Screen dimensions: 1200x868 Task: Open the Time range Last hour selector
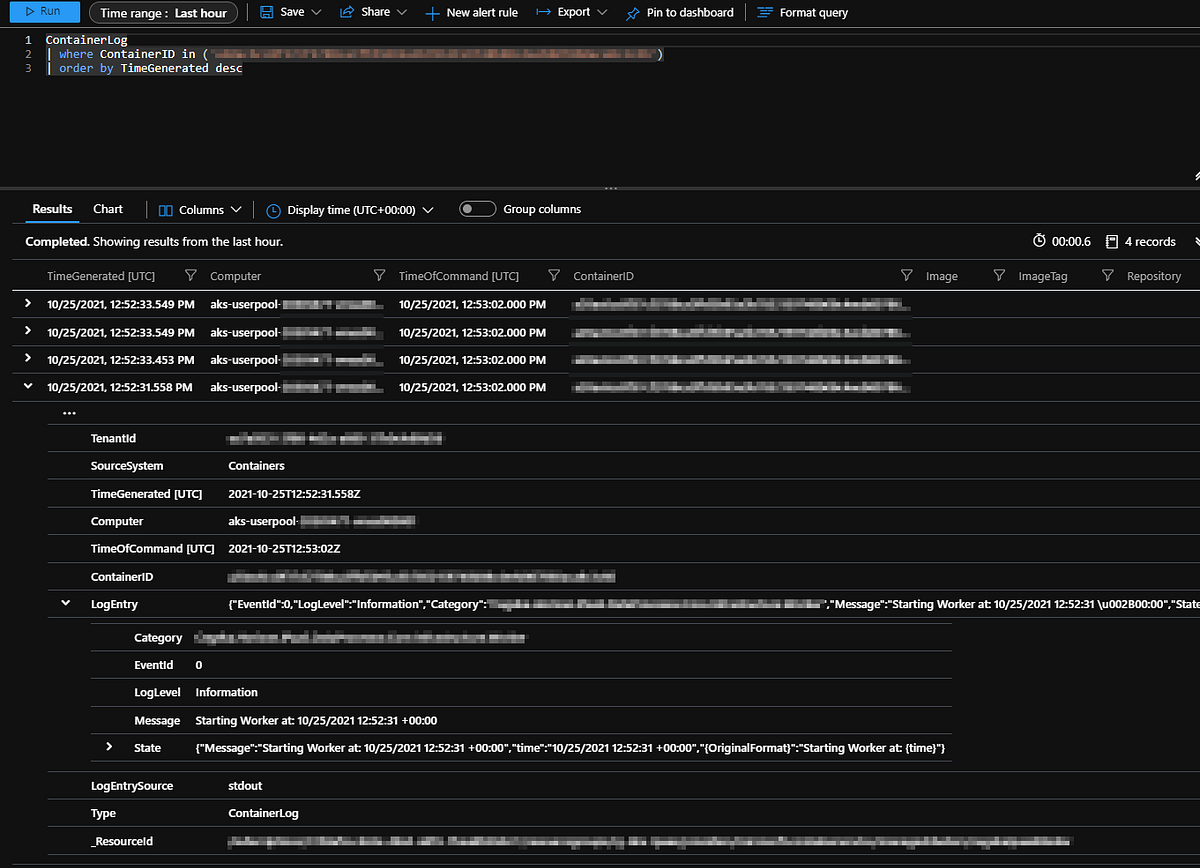point(163,13)
